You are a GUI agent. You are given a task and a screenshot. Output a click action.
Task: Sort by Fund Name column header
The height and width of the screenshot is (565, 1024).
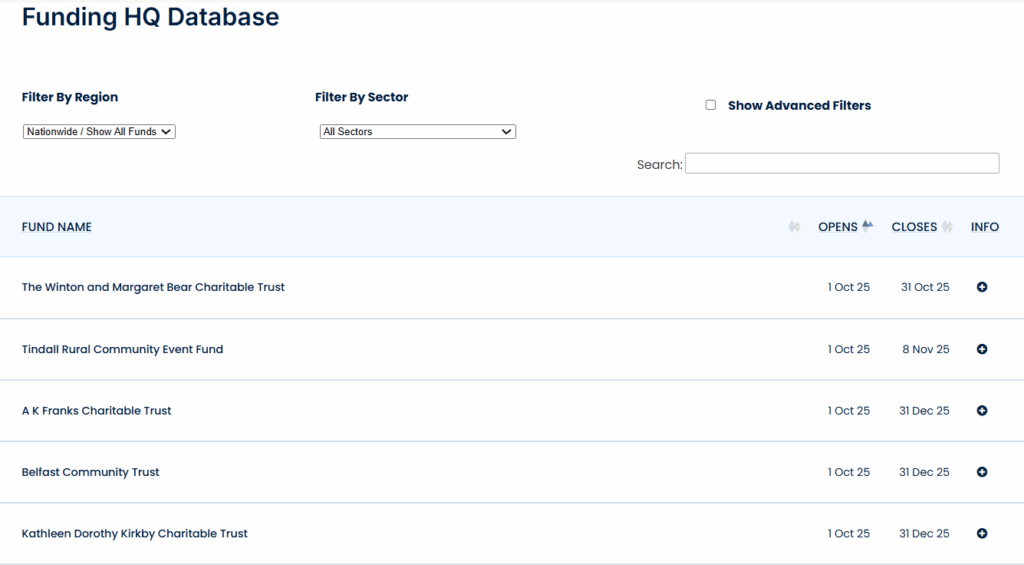(x=57, y=227)
